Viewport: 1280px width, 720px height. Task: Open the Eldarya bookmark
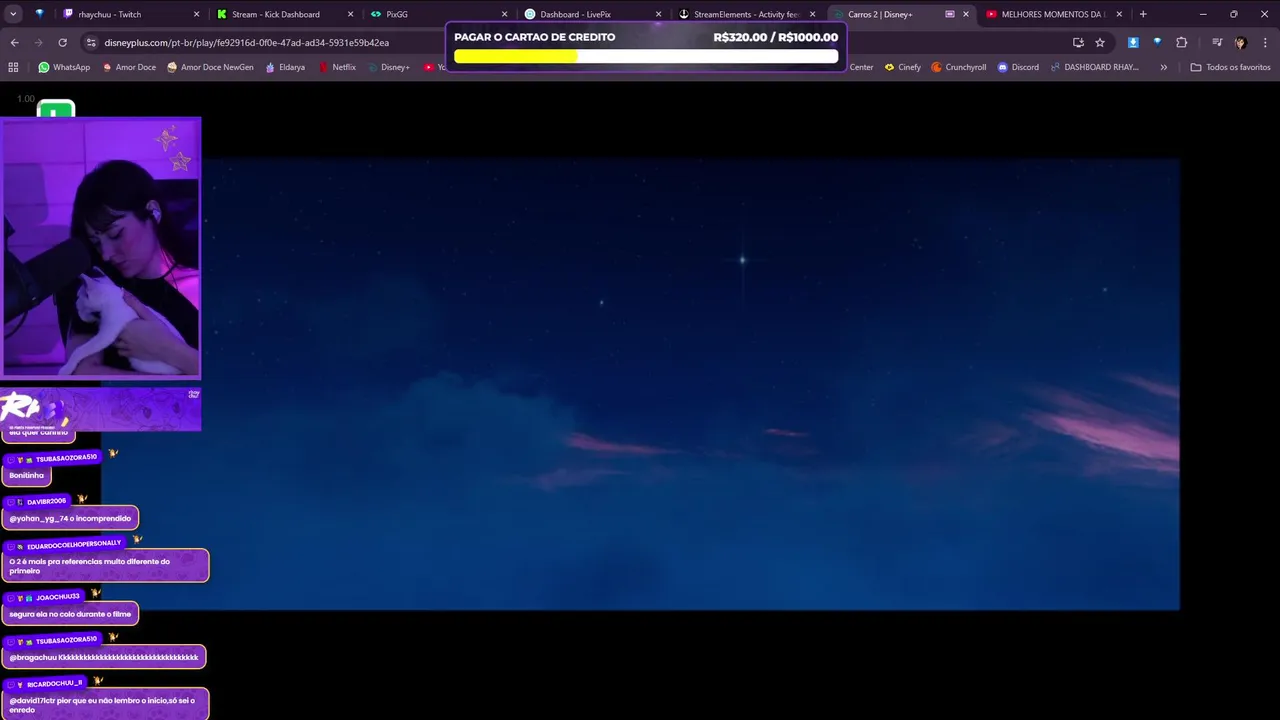(x=285, y=67)
